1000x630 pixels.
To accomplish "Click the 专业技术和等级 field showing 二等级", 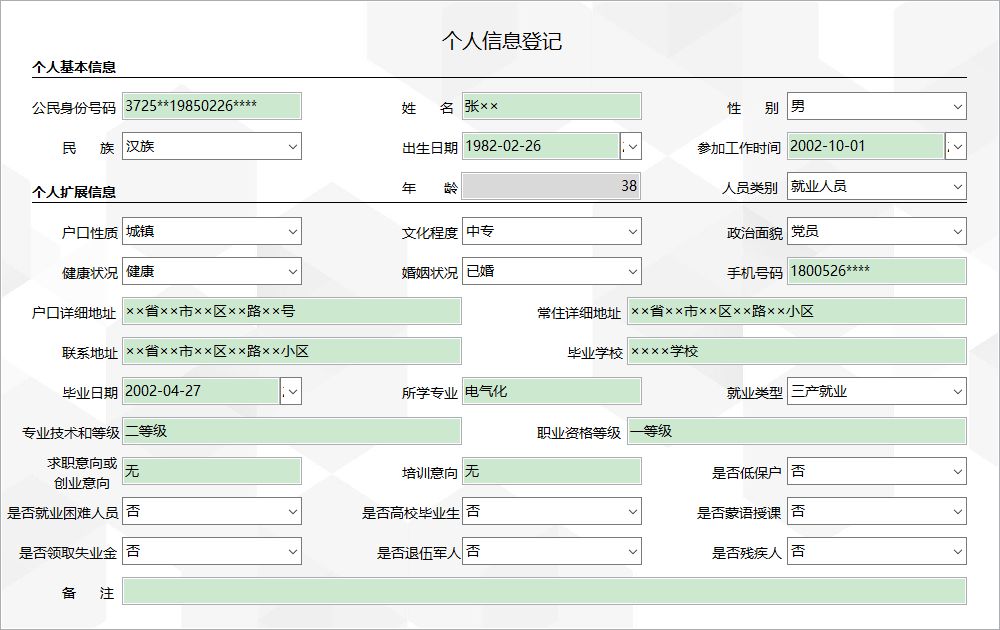I will [x=291, y=431].
